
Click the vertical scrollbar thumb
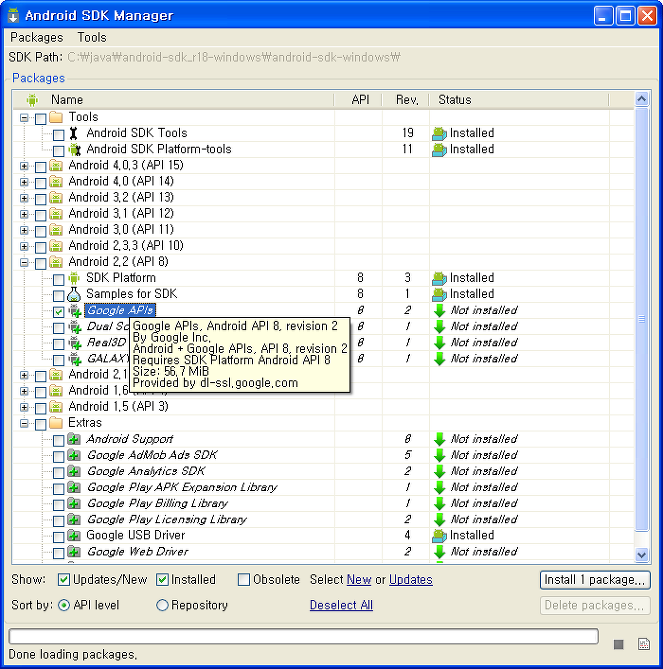pos(642,319)
